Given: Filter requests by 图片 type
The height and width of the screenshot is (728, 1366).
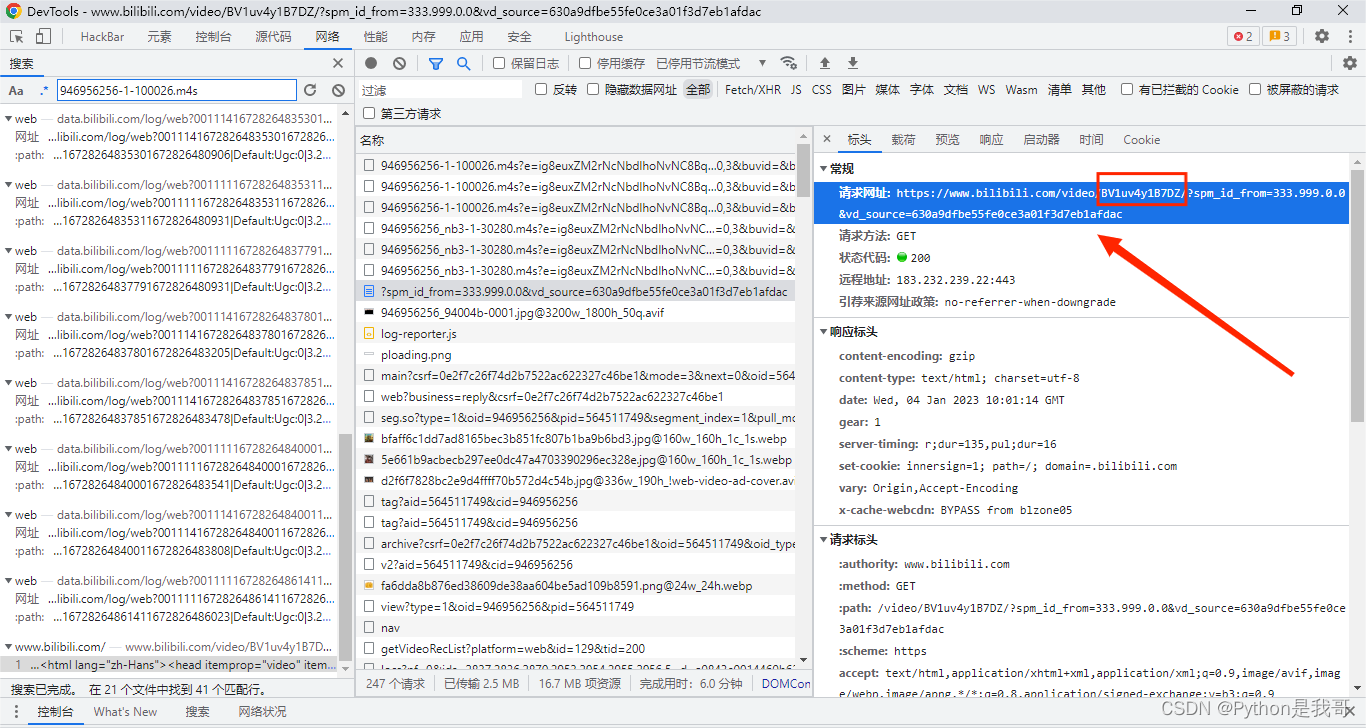Looking at the screenshot, I should pyautogui.click(x=853, y=90).
